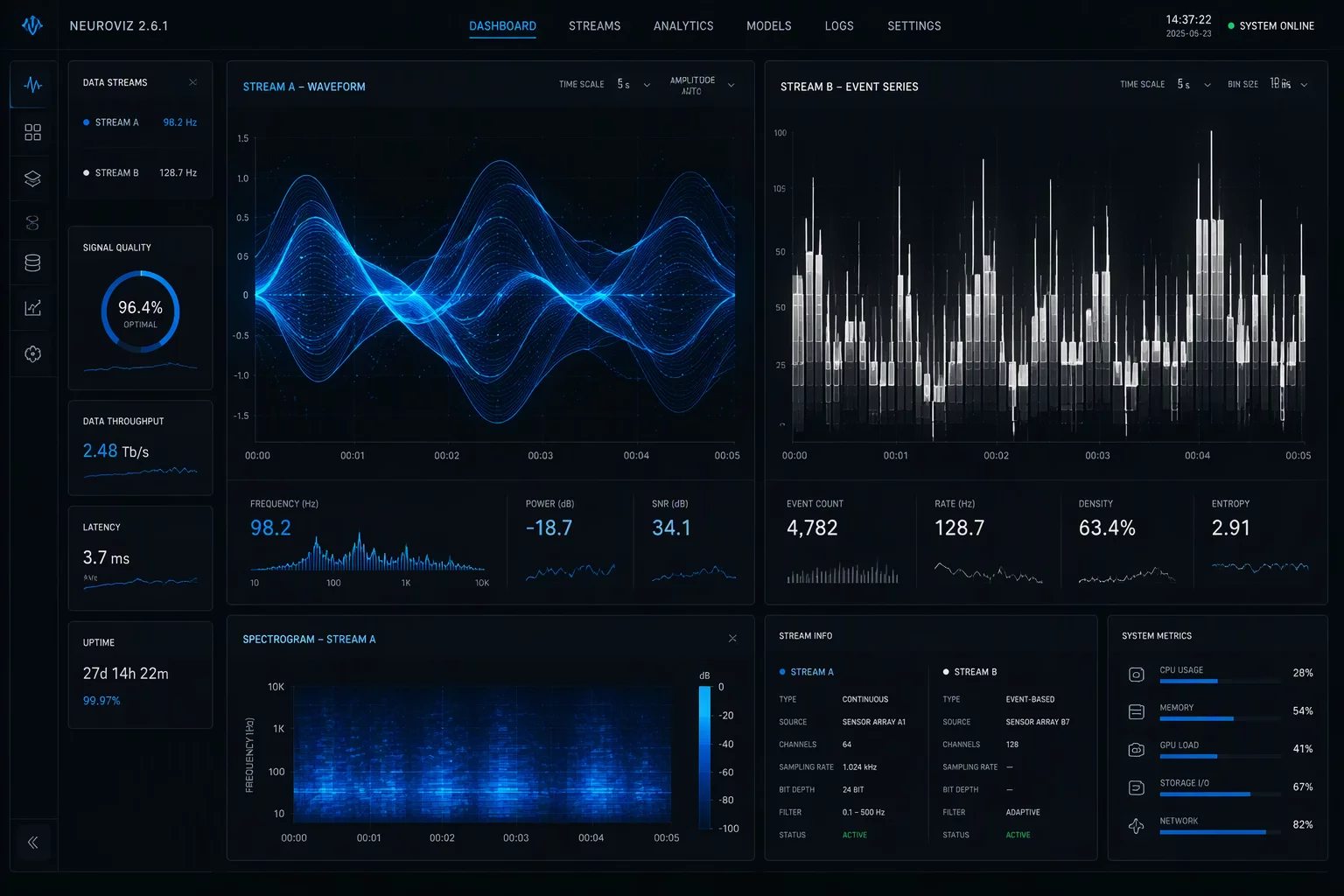1344x896 pixels.
Task: Click the Network metric icon
Action: 1136,825
